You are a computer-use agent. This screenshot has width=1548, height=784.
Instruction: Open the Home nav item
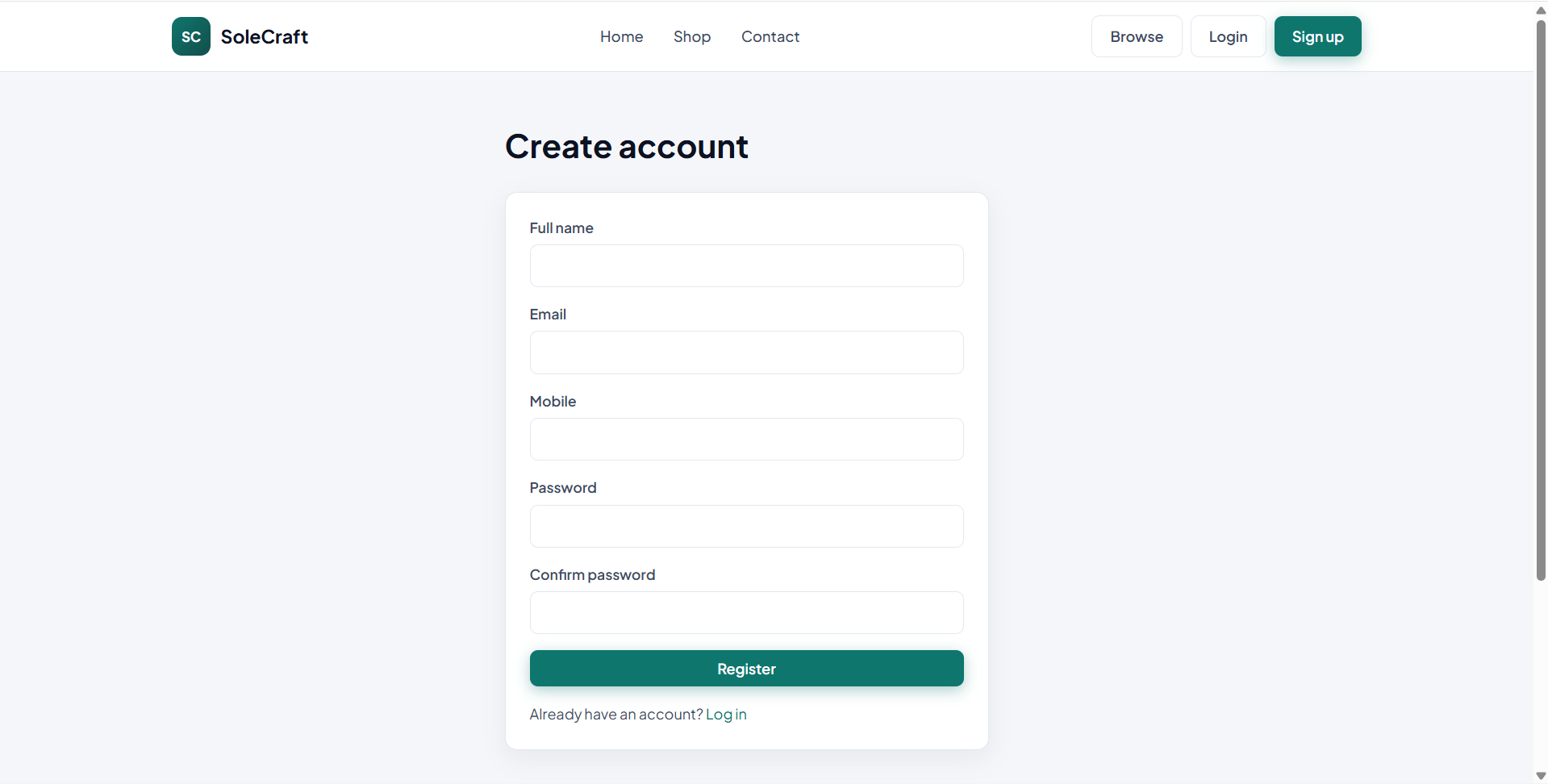(x=621, y=36)
